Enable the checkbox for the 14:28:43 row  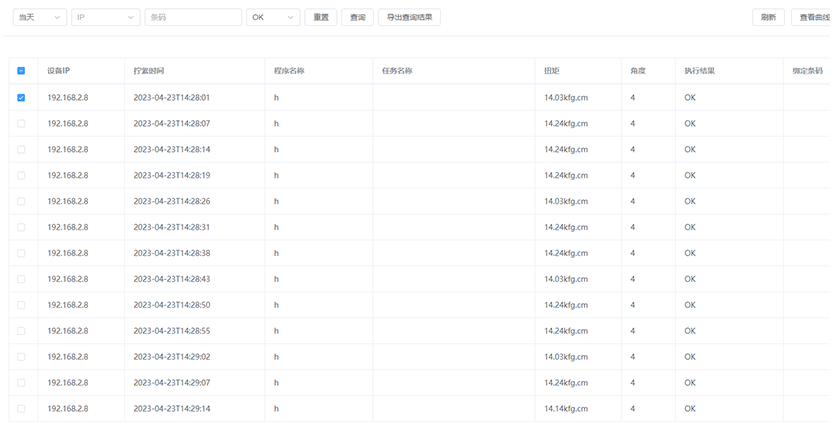[21, 279]
